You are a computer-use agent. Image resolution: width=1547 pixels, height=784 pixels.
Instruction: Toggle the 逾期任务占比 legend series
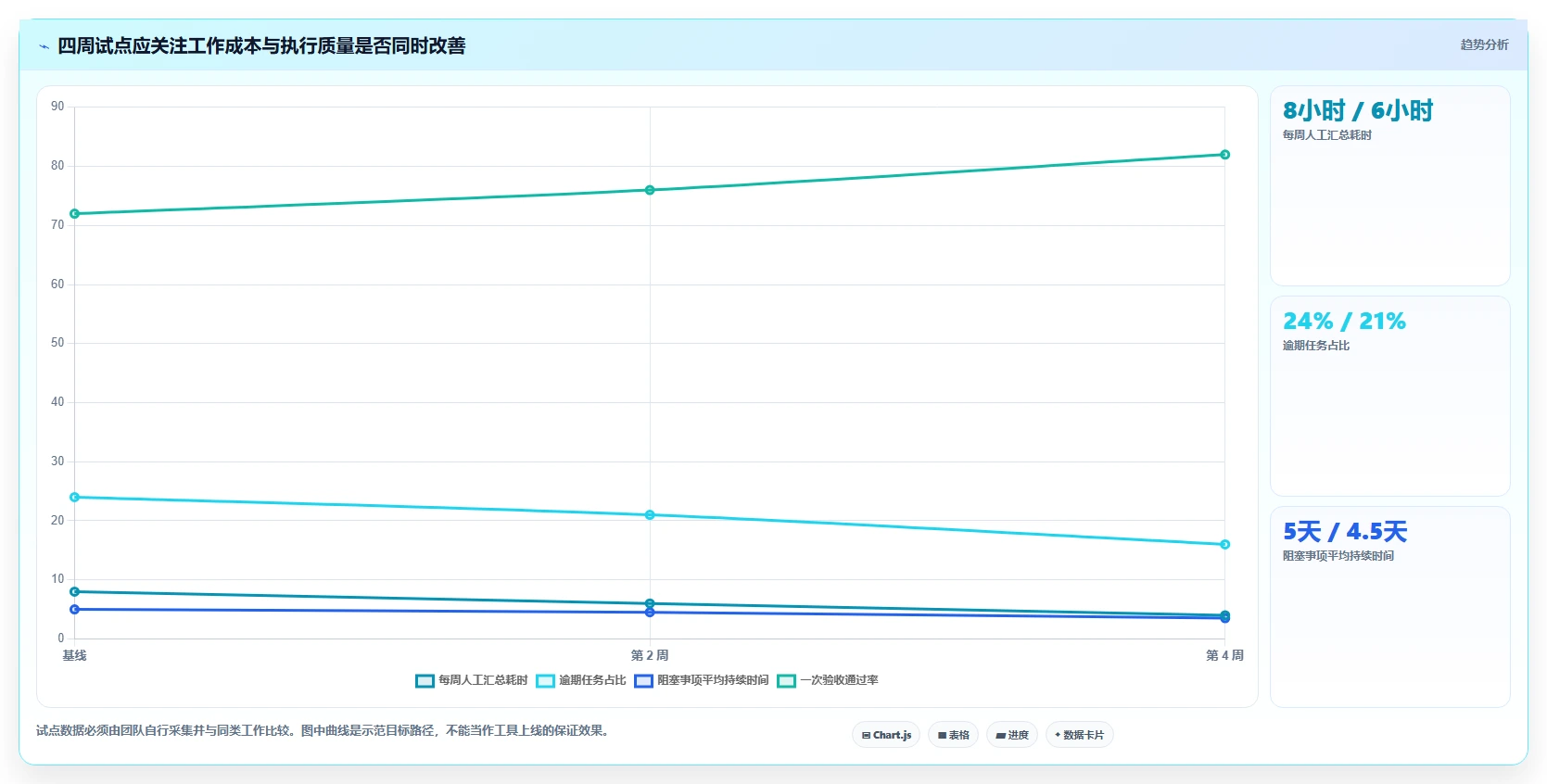(x=581, y=680)
